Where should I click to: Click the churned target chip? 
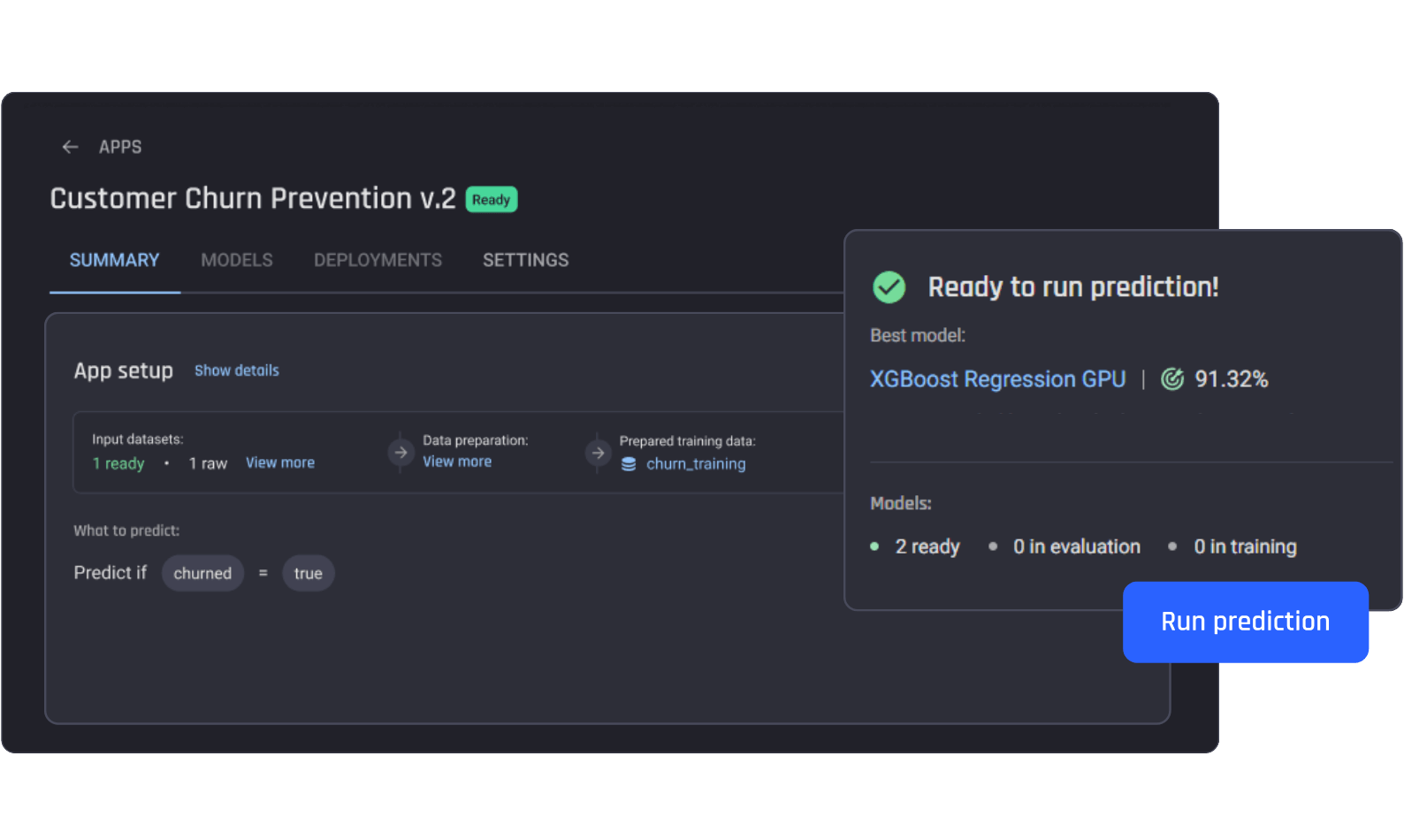click(202, 573)
